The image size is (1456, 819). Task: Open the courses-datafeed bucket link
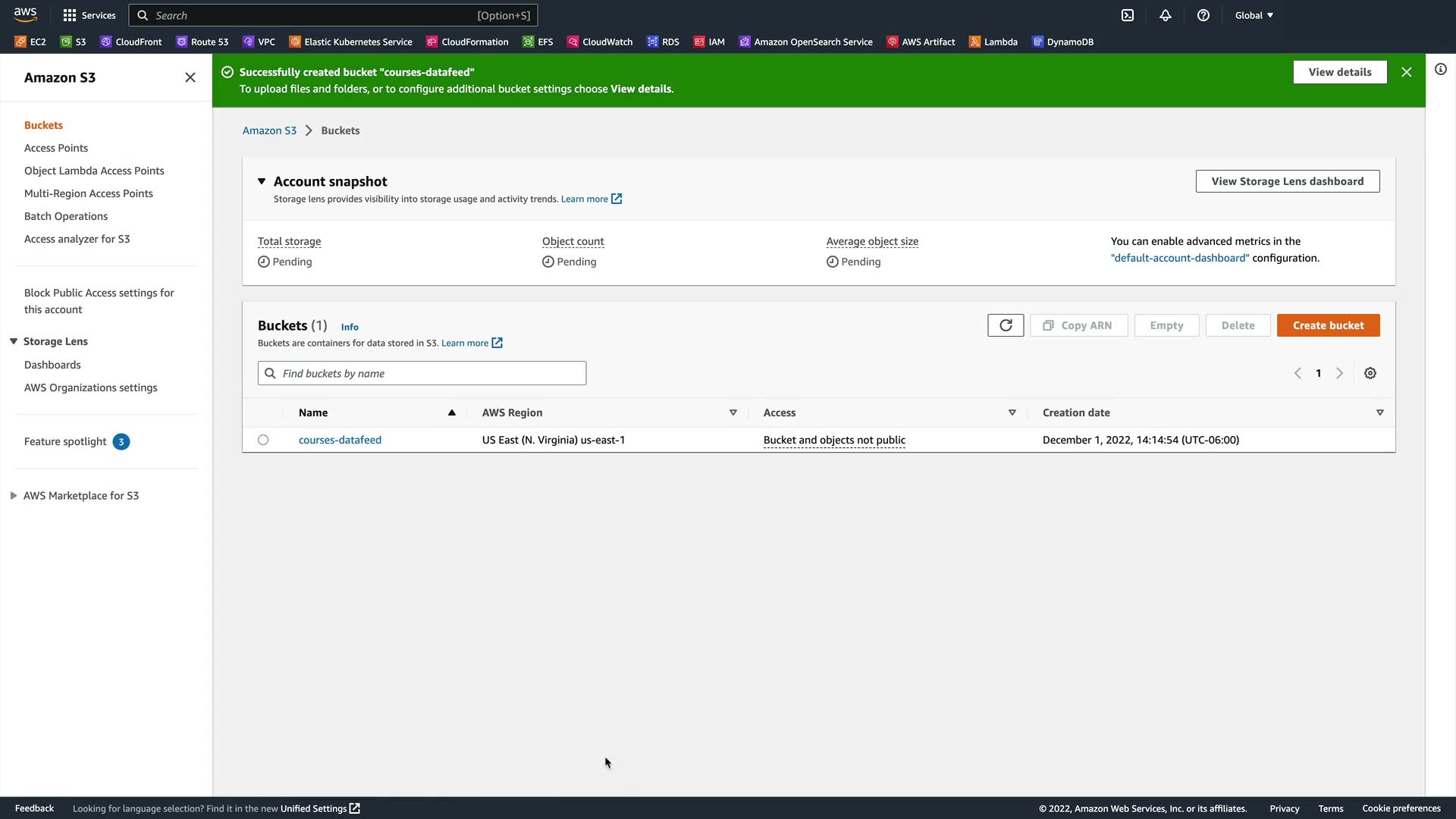pos(340,440)
